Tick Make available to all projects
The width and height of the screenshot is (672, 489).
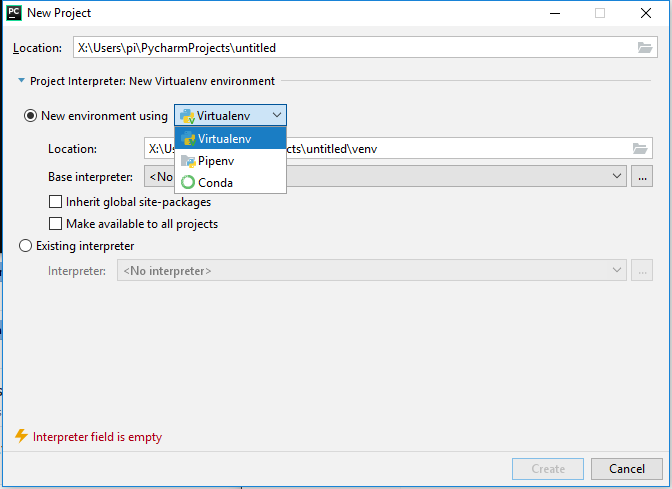(56, 224)
